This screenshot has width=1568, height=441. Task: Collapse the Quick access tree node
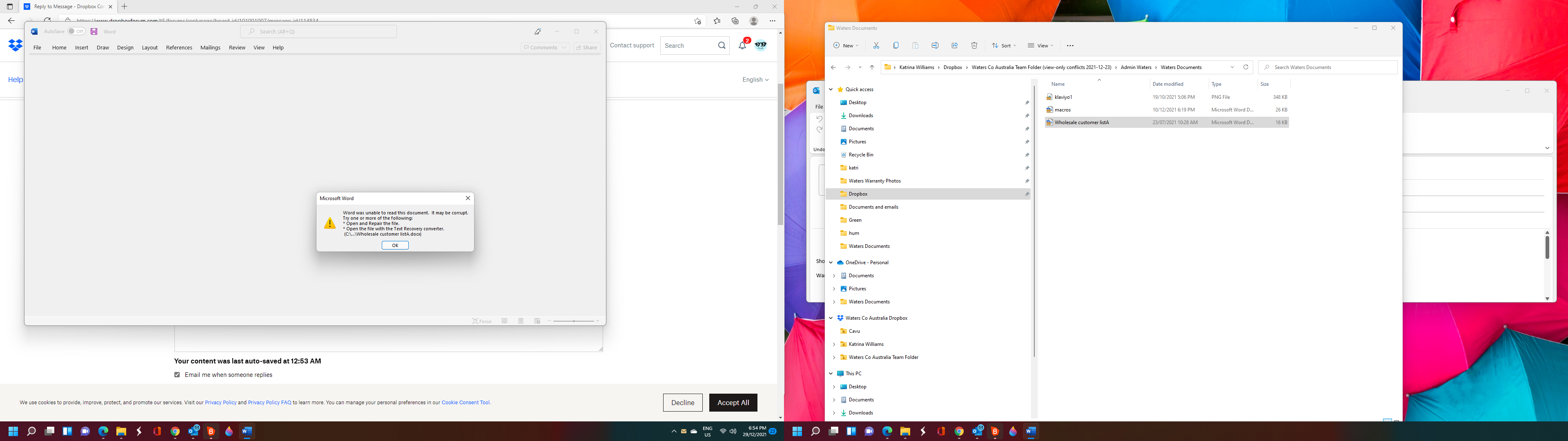831,89
